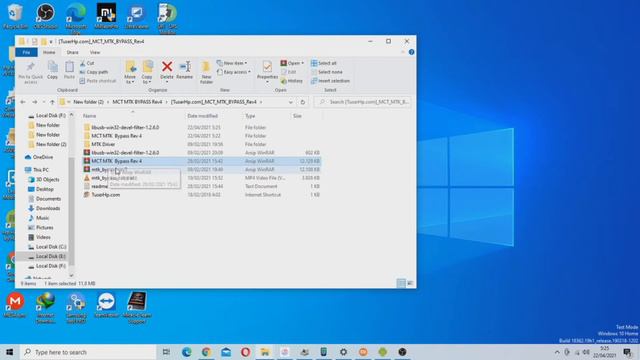The image size is (640, 360).
Task: Click the Paste ribbon icon
Action: [x=69, y=67]
